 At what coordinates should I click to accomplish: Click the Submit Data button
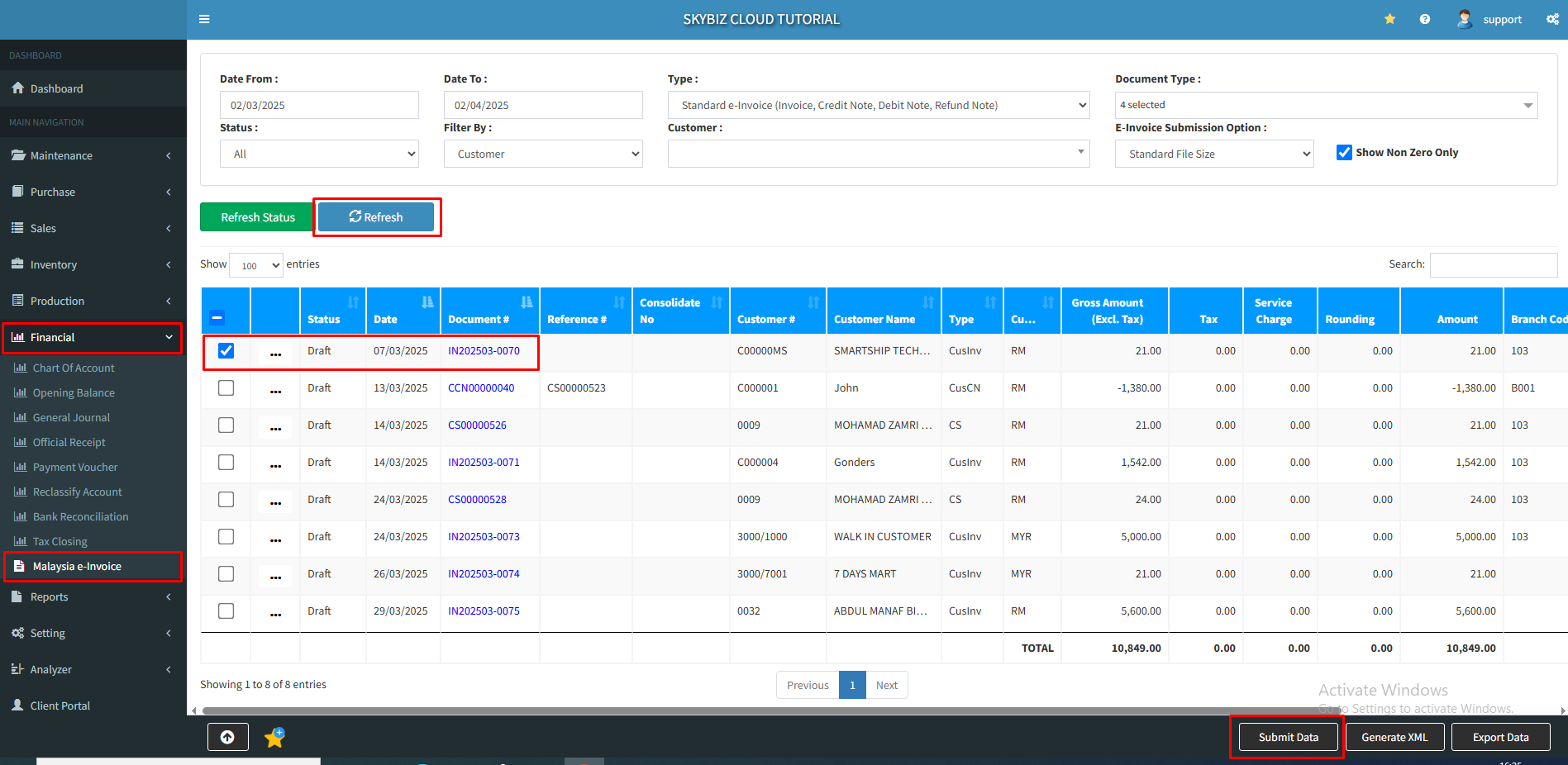point(1288,737)
